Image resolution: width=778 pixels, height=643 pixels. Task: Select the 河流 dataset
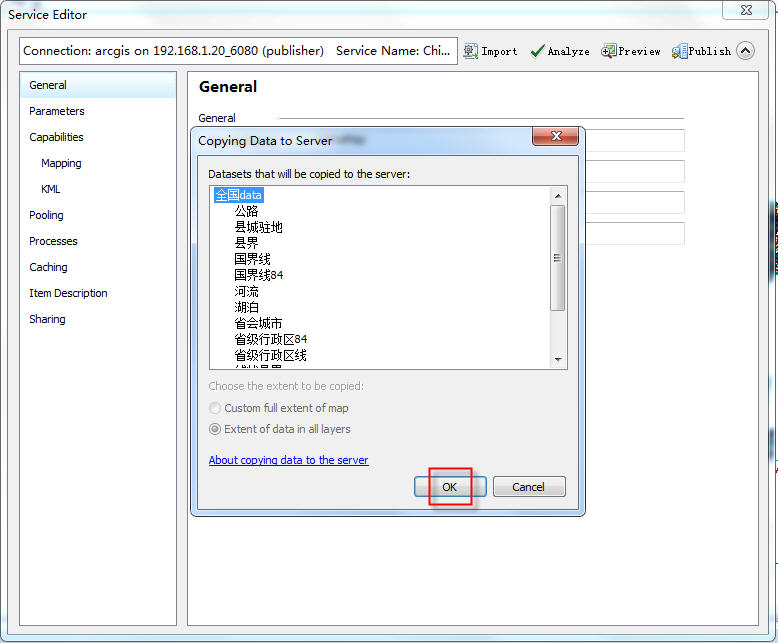pyautogui.click(x=246, y=291)
